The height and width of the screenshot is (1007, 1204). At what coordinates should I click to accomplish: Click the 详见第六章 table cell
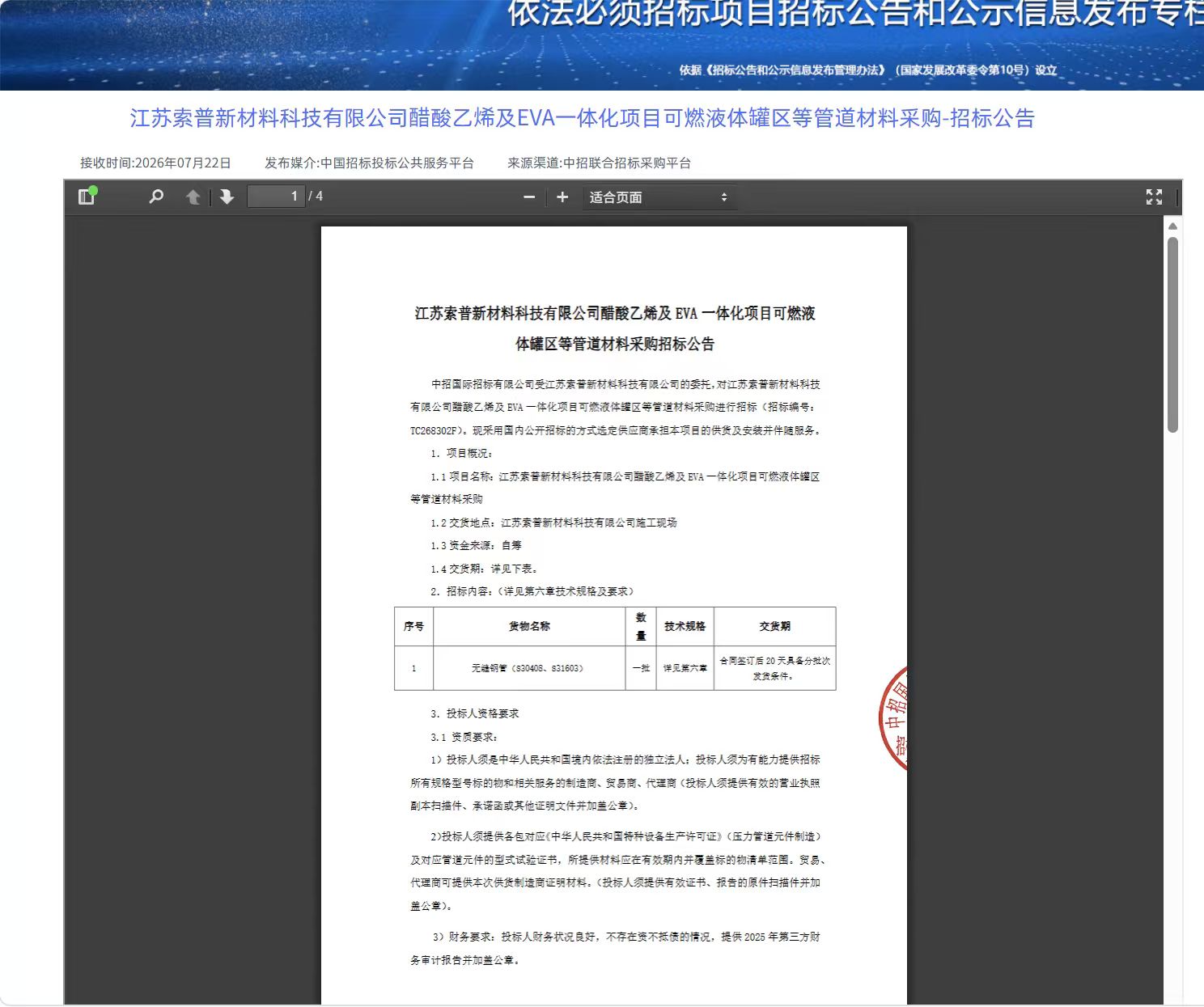[x=685, y=668]
